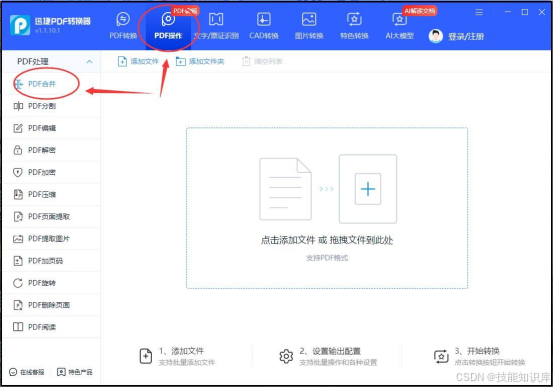Click the user avatar icon
The image size is (554, 388).
point(436,36)
